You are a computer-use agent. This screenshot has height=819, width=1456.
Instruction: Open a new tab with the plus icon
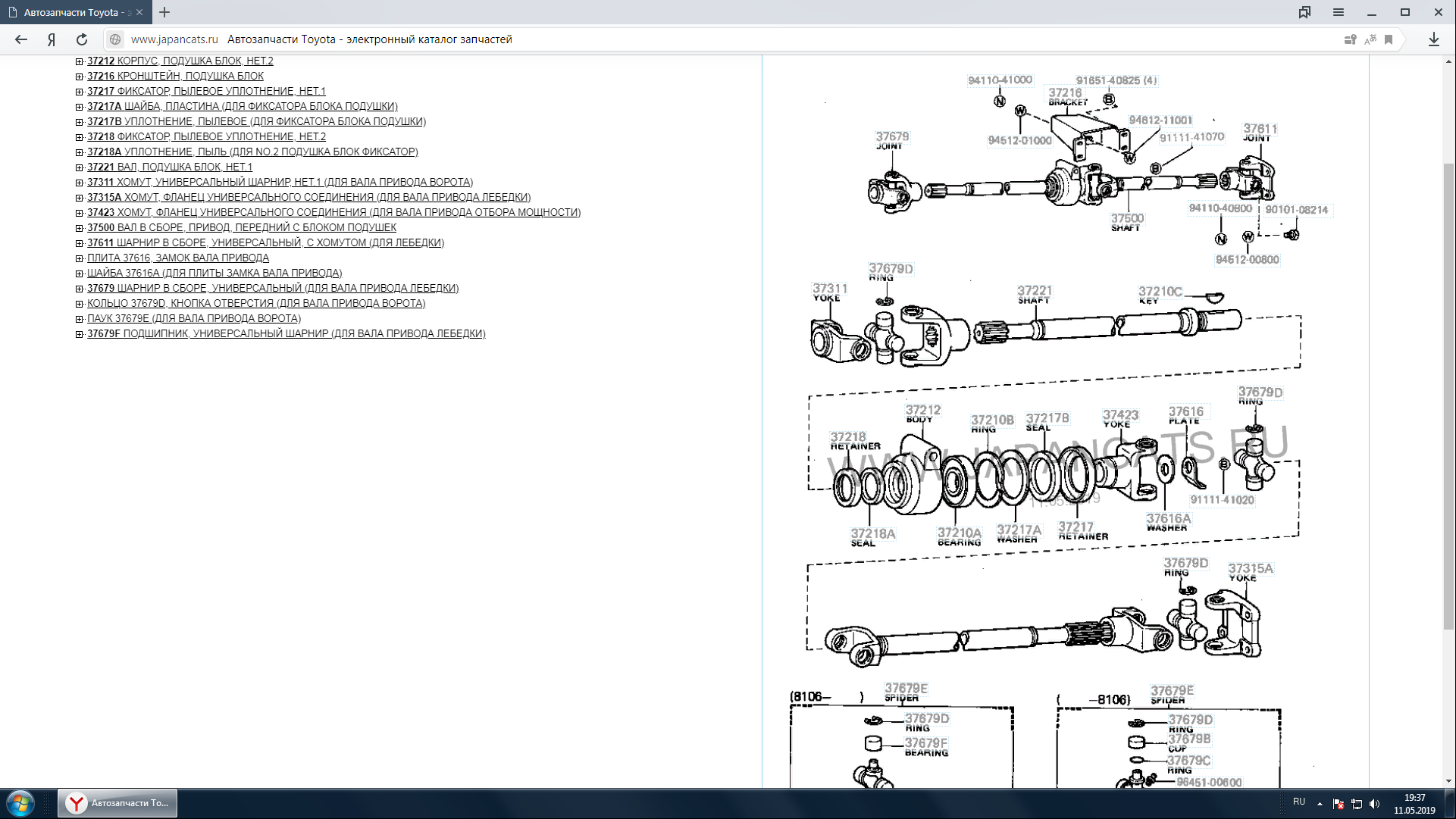[164, 12]
